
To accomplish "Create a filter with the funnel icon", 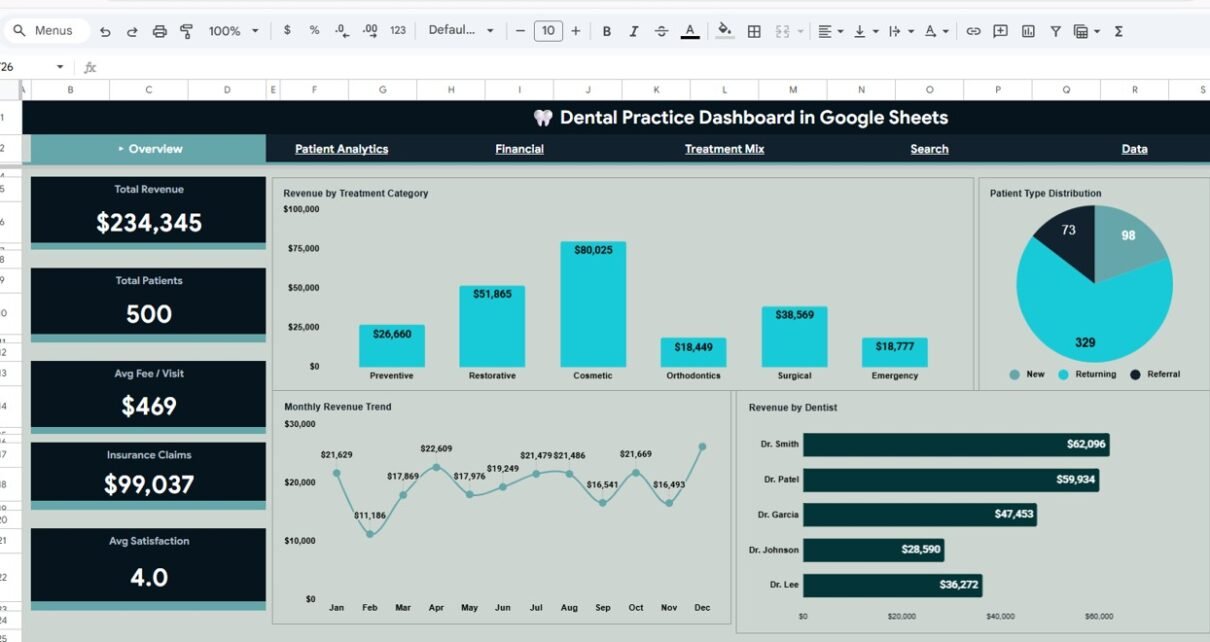I will pos(1055,31).
